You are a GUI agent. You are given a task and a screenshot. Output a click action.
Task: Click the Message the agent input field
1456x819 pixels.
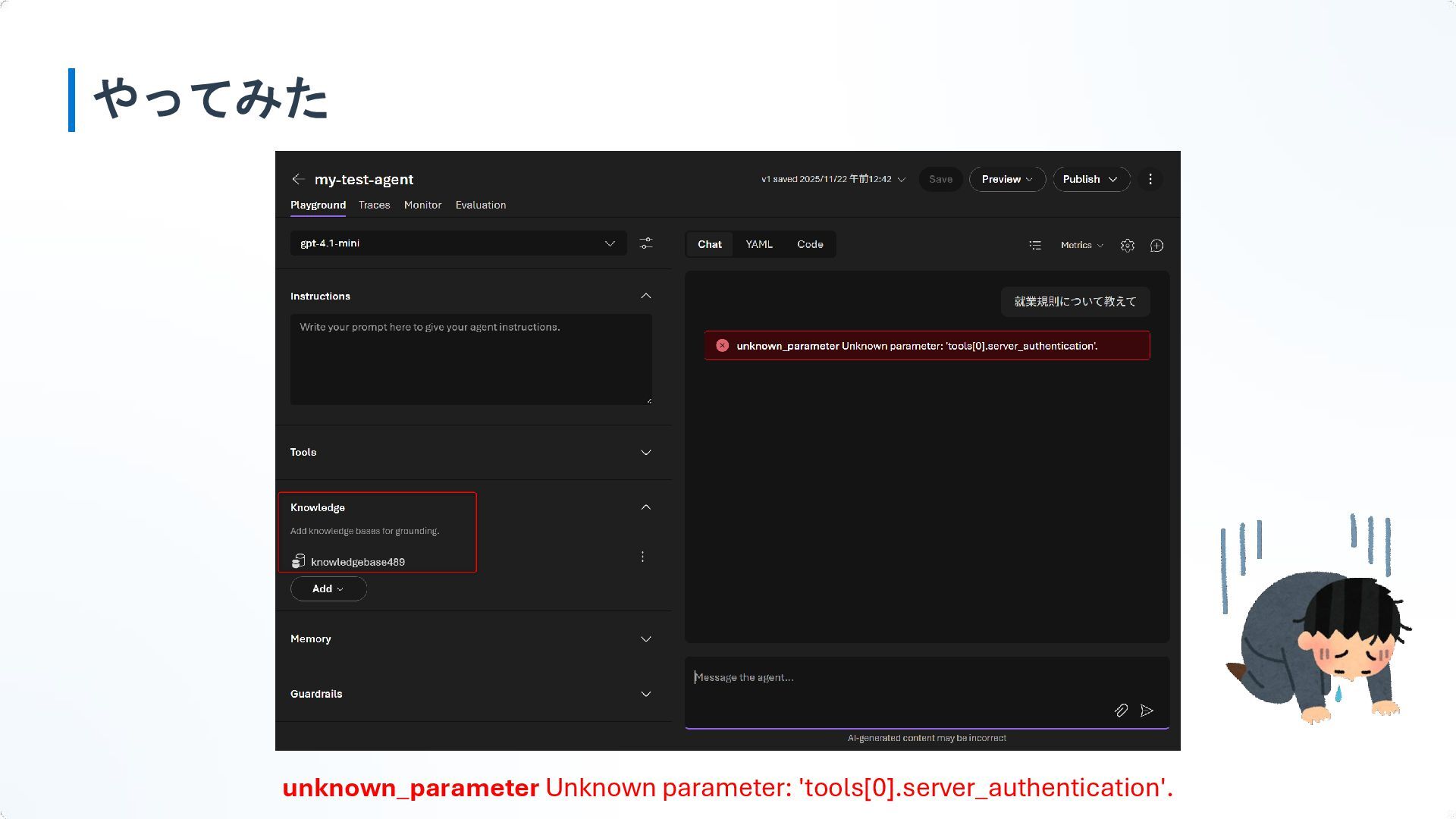point(895,678)
